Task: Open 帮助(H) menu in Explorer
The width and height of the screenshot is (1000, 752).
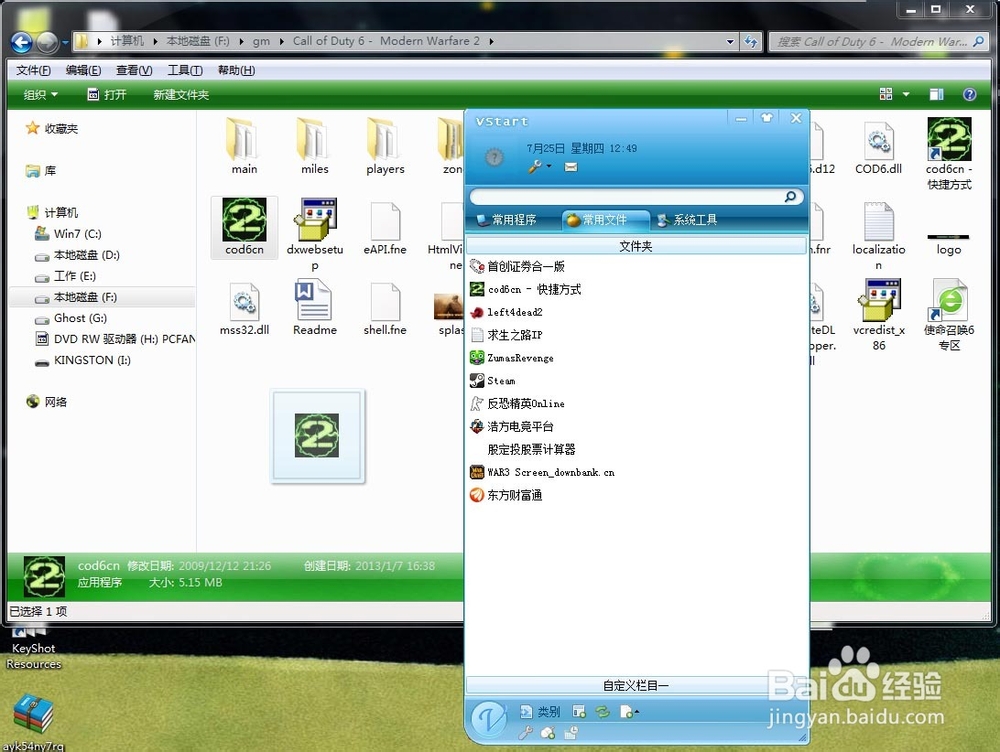Action: [x=236, y=70]
